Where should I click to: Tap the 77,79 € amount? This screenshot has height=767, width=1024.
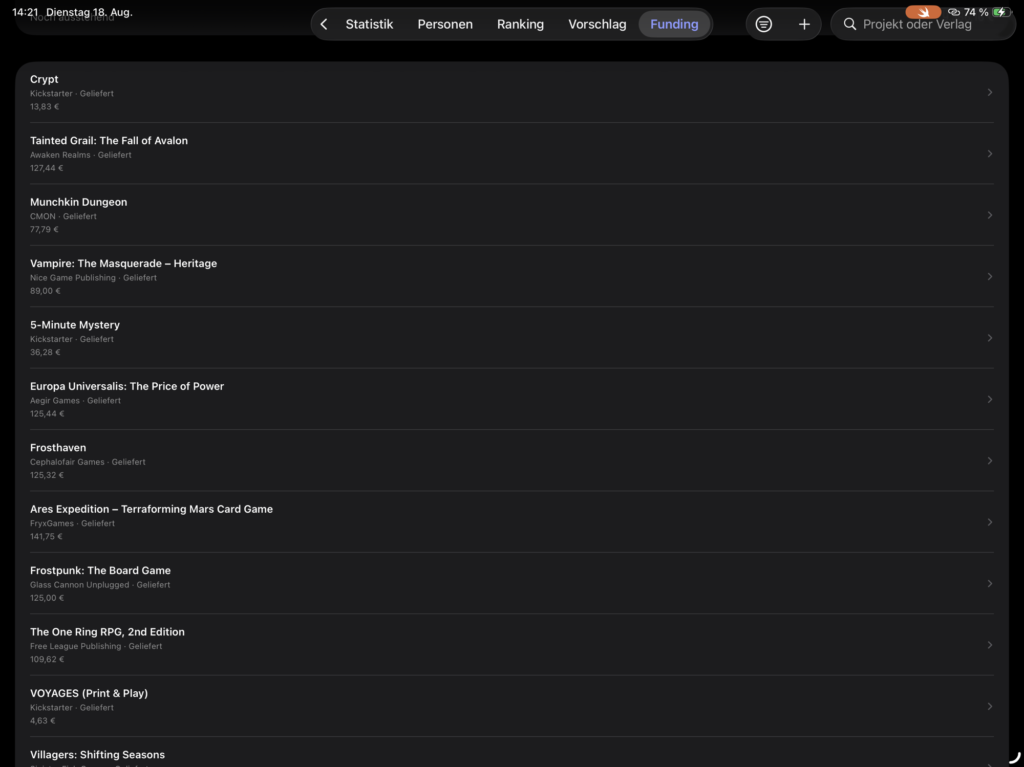coord(44,229)
